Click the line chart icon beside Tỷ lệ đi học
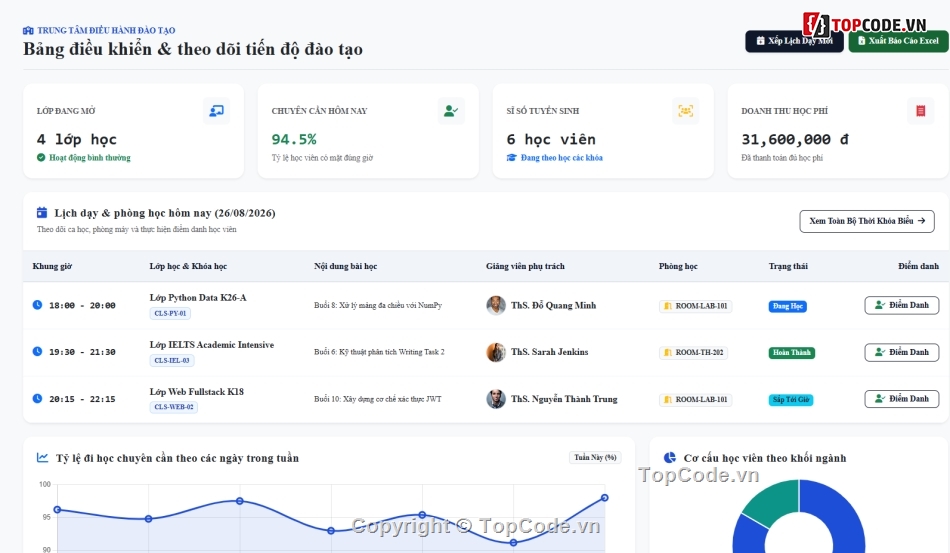This screenshot has height=553, width=950. coord(42,458)
